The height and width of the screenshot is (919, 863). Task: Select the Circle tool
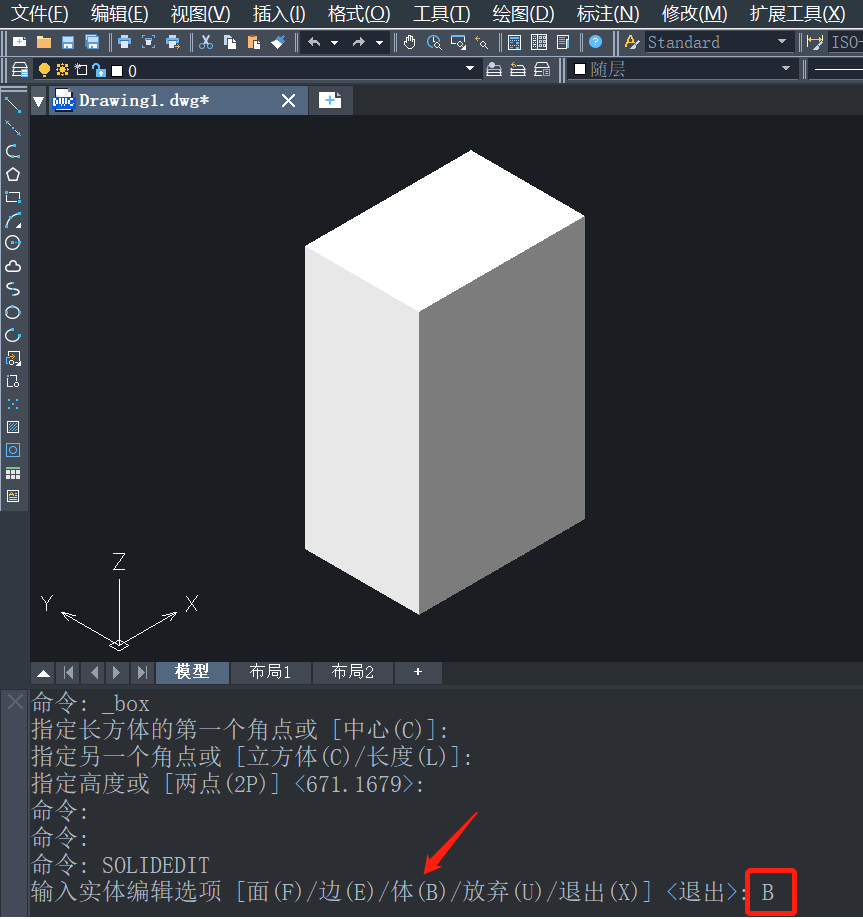[13, 243]
